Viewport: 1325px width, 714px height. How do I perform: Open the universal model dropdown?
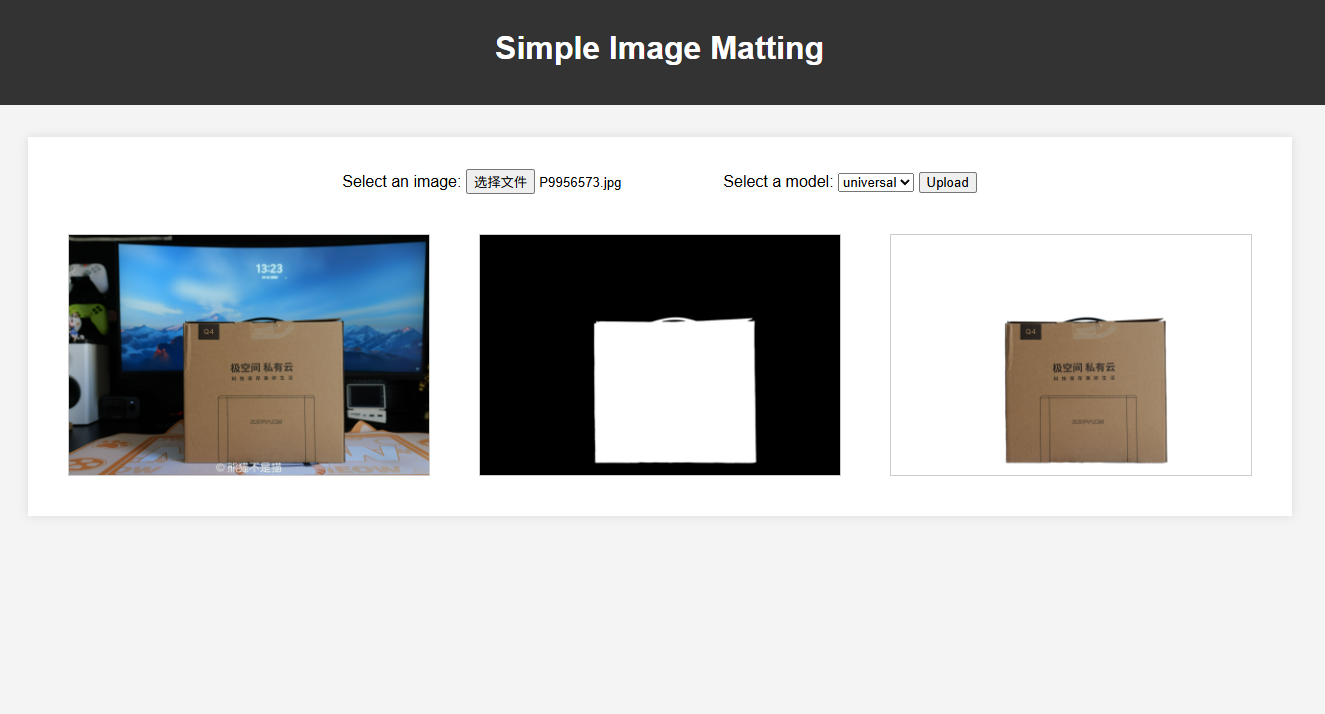[876, 182]
